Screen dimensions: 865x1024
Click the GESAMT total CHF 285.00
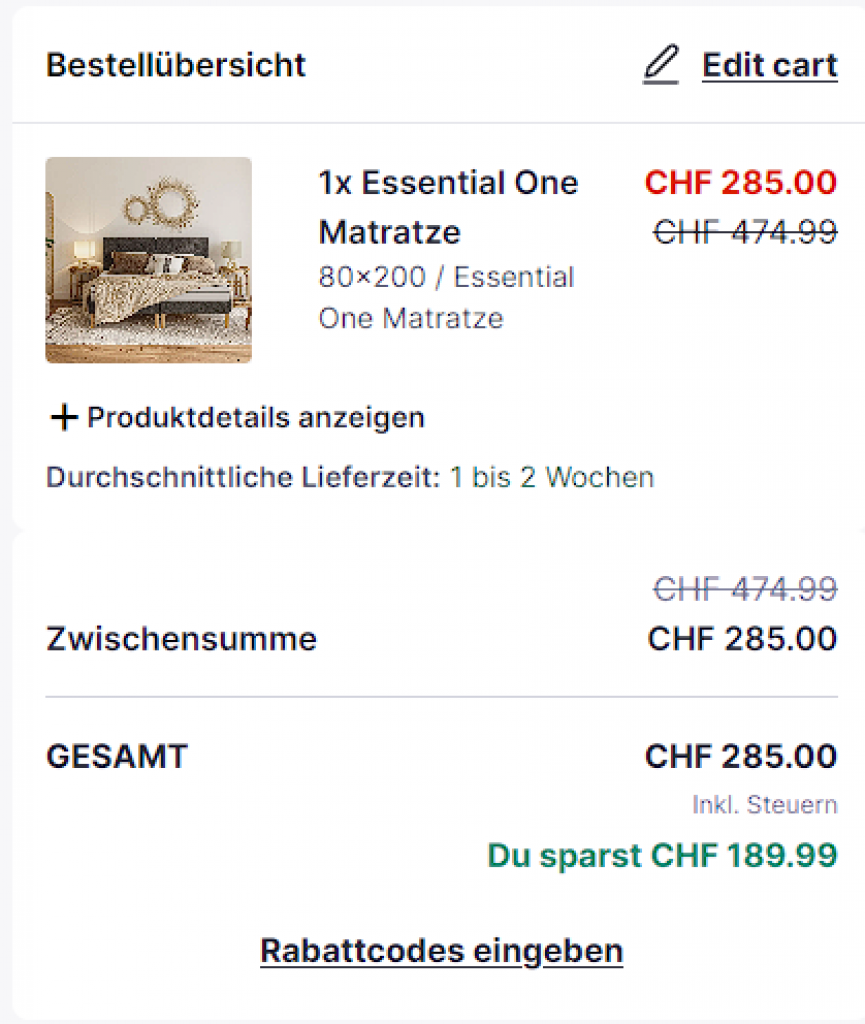tap(741, 756)
